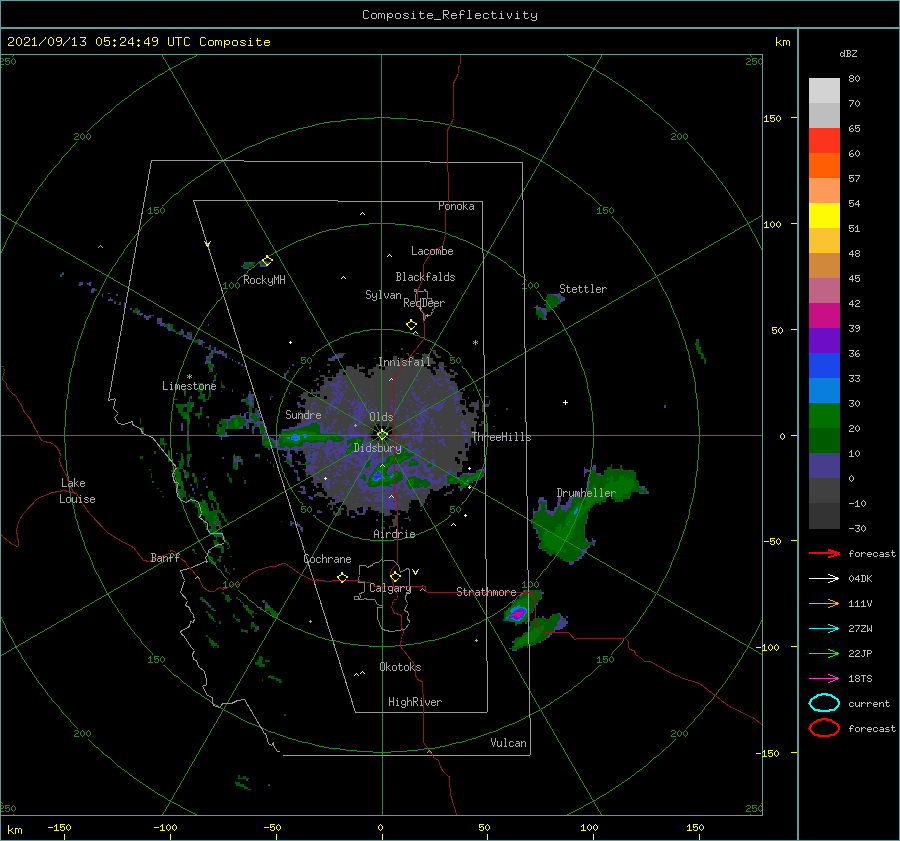The width and height of the screenshot is (900, 841).
Task: Select the 0 dBZ purple color swatch
Action: point(824,465)
